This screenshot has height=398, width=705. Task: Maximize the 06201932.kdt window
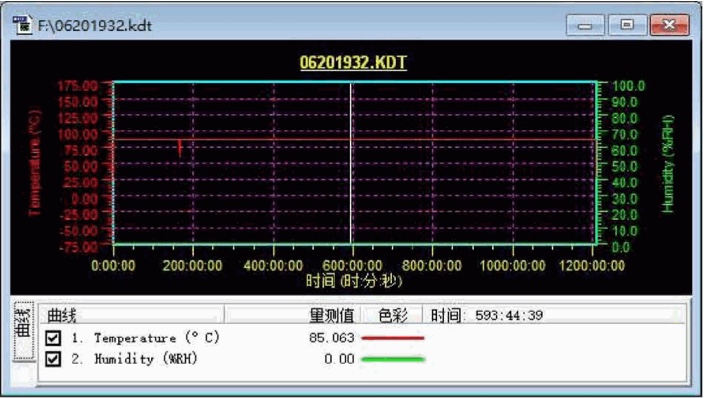click(x=627, y=25)
